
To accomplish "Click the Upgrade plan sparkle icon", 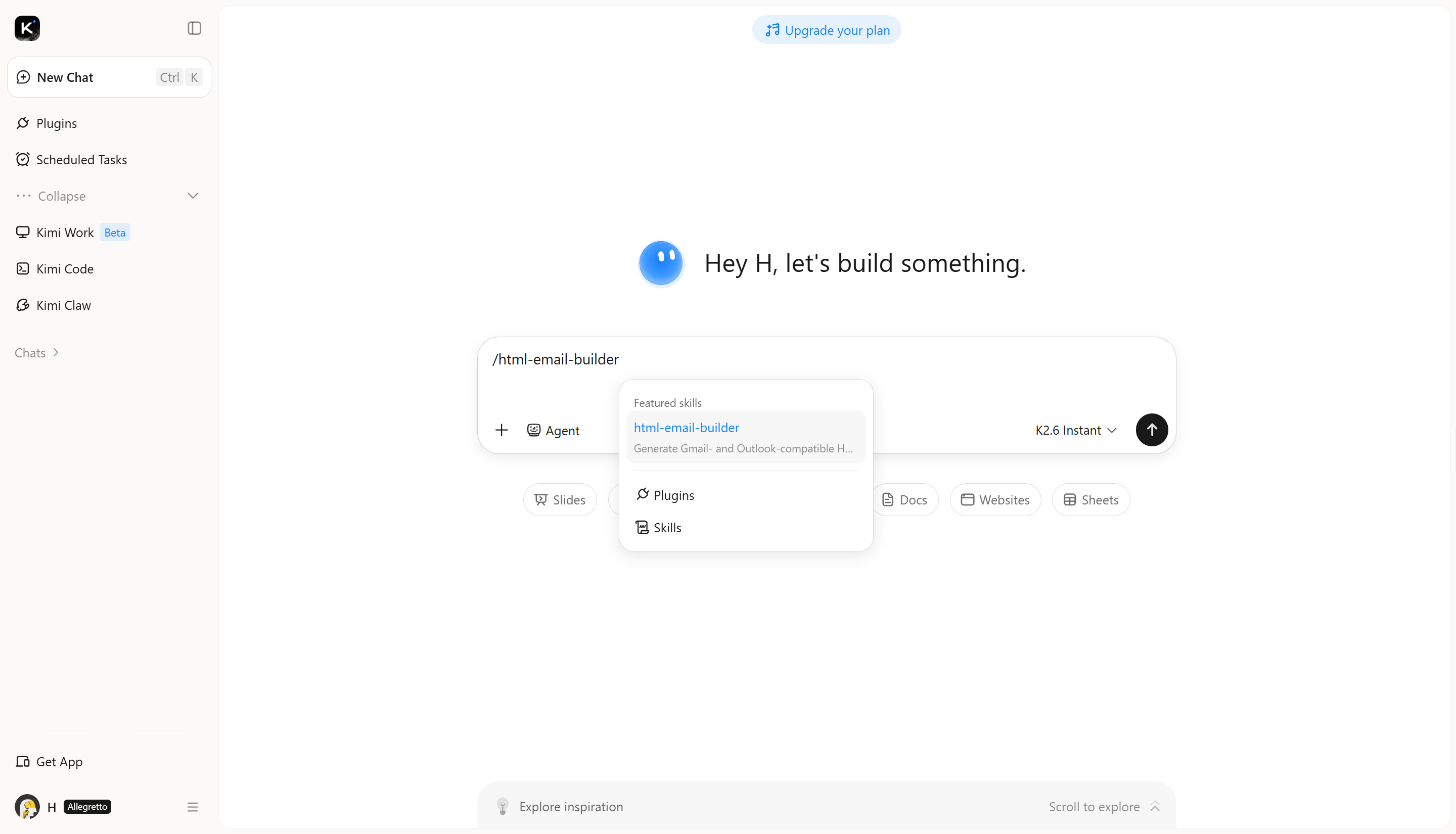I will tap(772, 30).
